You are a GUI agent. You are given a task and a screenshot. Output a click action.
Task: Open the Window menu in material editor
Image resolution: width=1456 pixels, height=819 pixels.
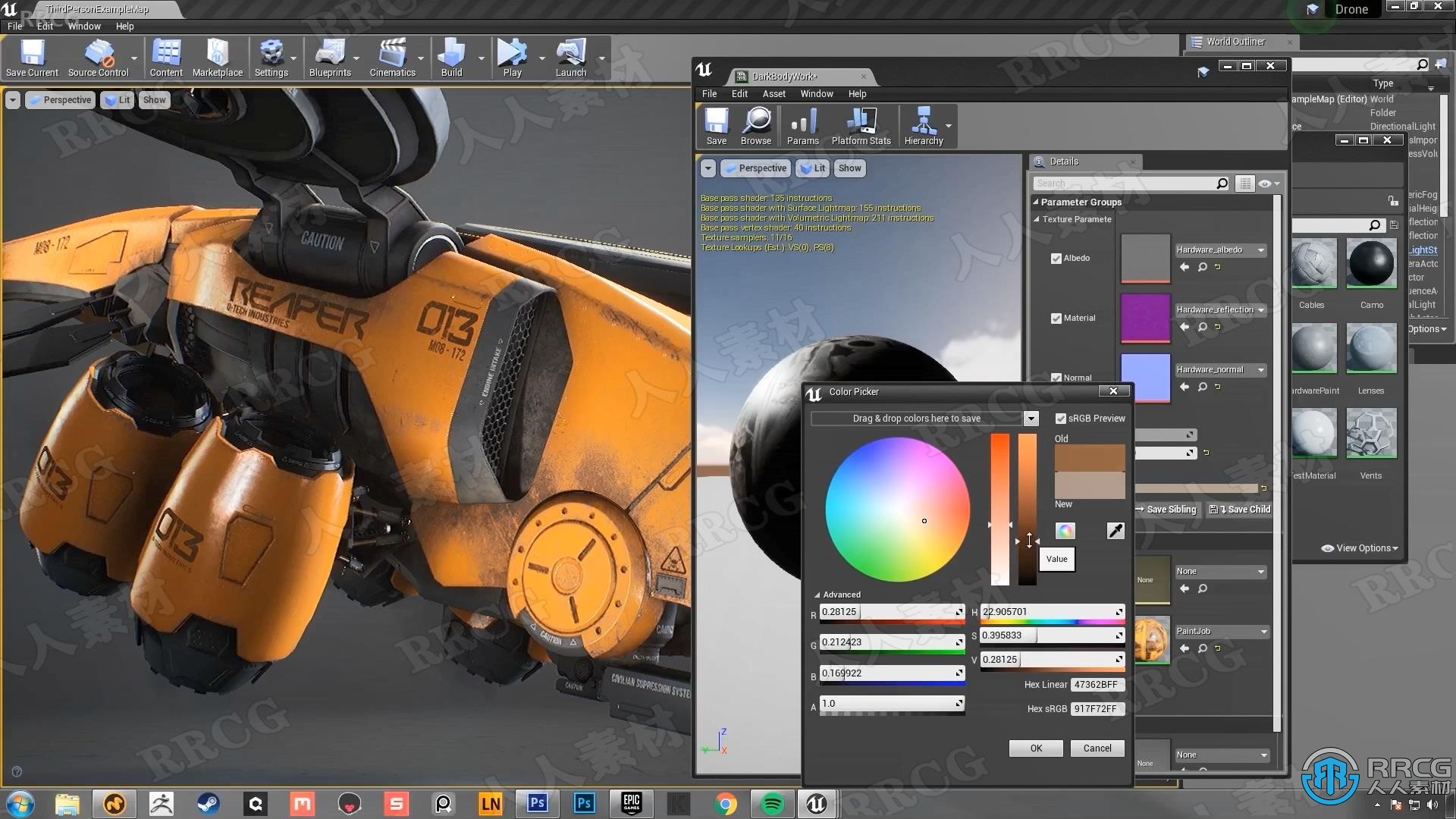coord(817,94)
